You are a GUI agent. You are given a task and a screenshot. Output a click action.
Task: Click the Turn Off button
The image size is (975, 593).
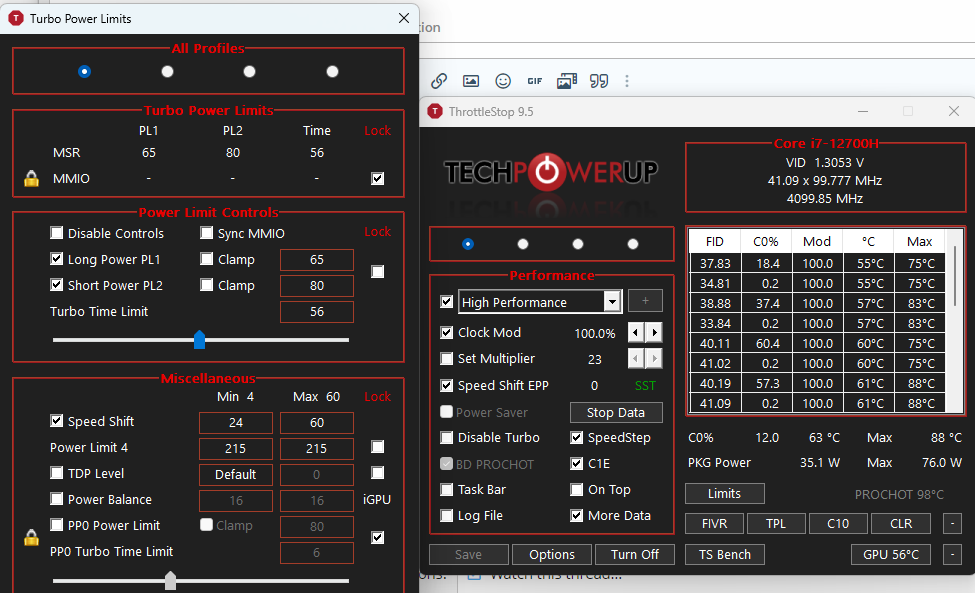(635, 554)
